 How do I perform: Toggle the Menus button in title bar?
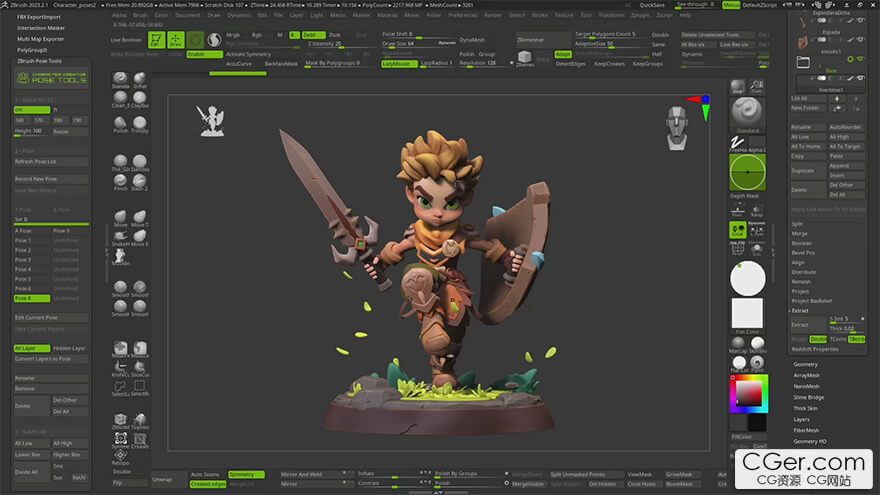(731, 5)
